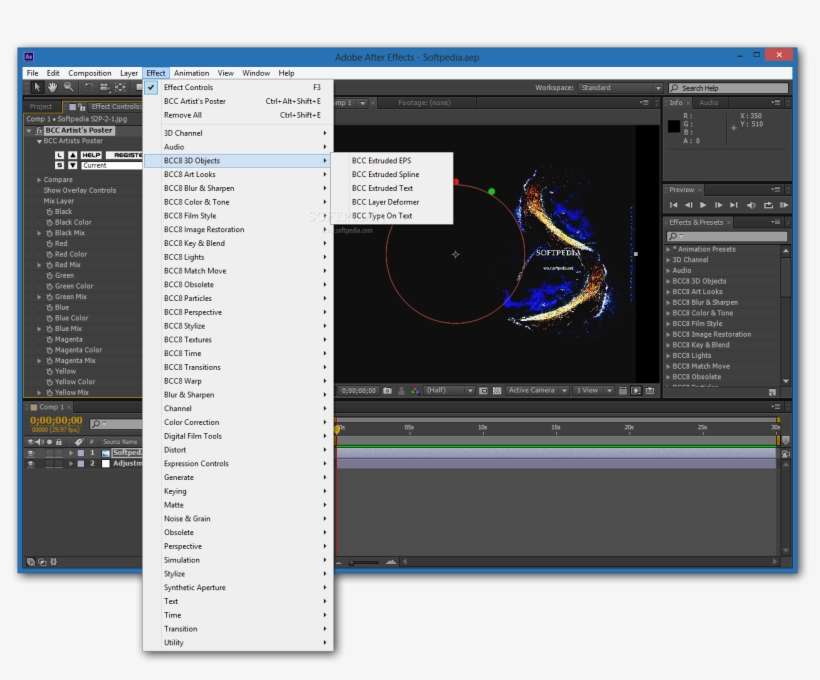Click the REGISTER button in Effect Controls

click(x=124, y=155)
